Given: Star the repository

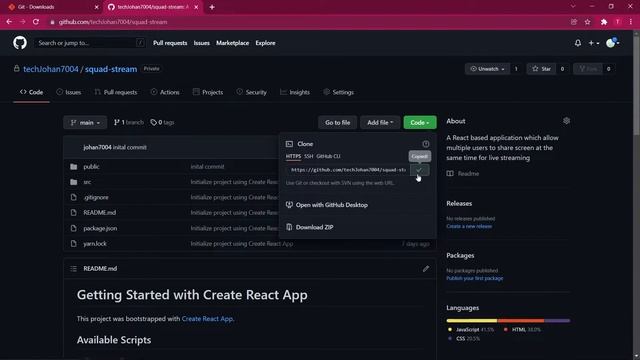Looking at the screenshot, I should pyautogui.click(x=542, y=69).
